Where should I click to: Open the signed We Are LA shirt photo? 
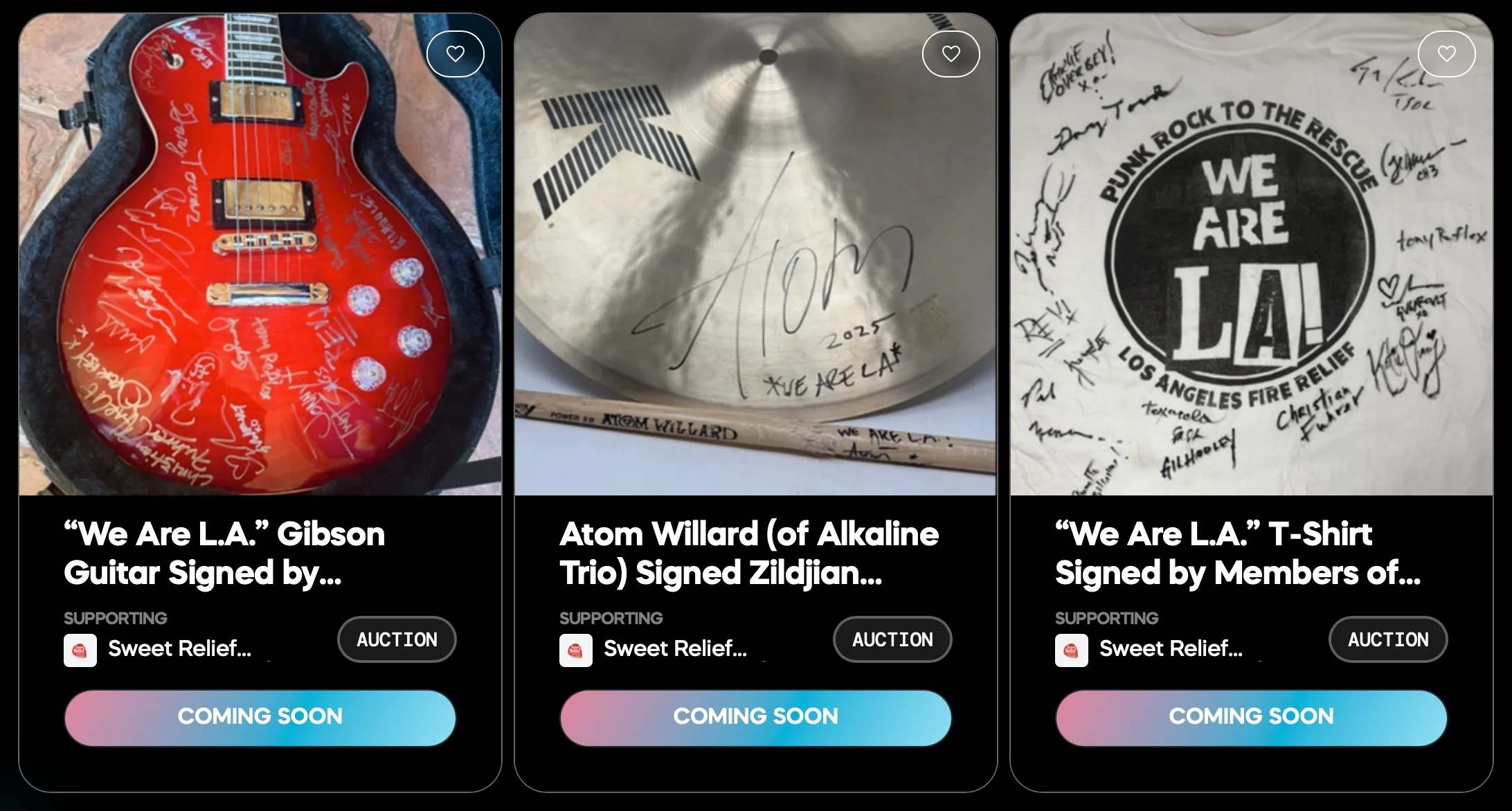click(x=1252, y=255)
